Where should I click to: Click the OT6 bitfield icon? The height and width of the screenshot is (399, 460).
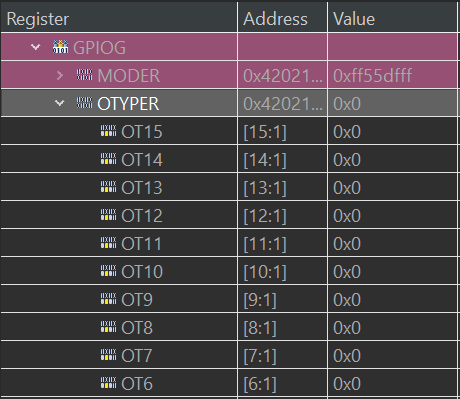click(108, 383)
